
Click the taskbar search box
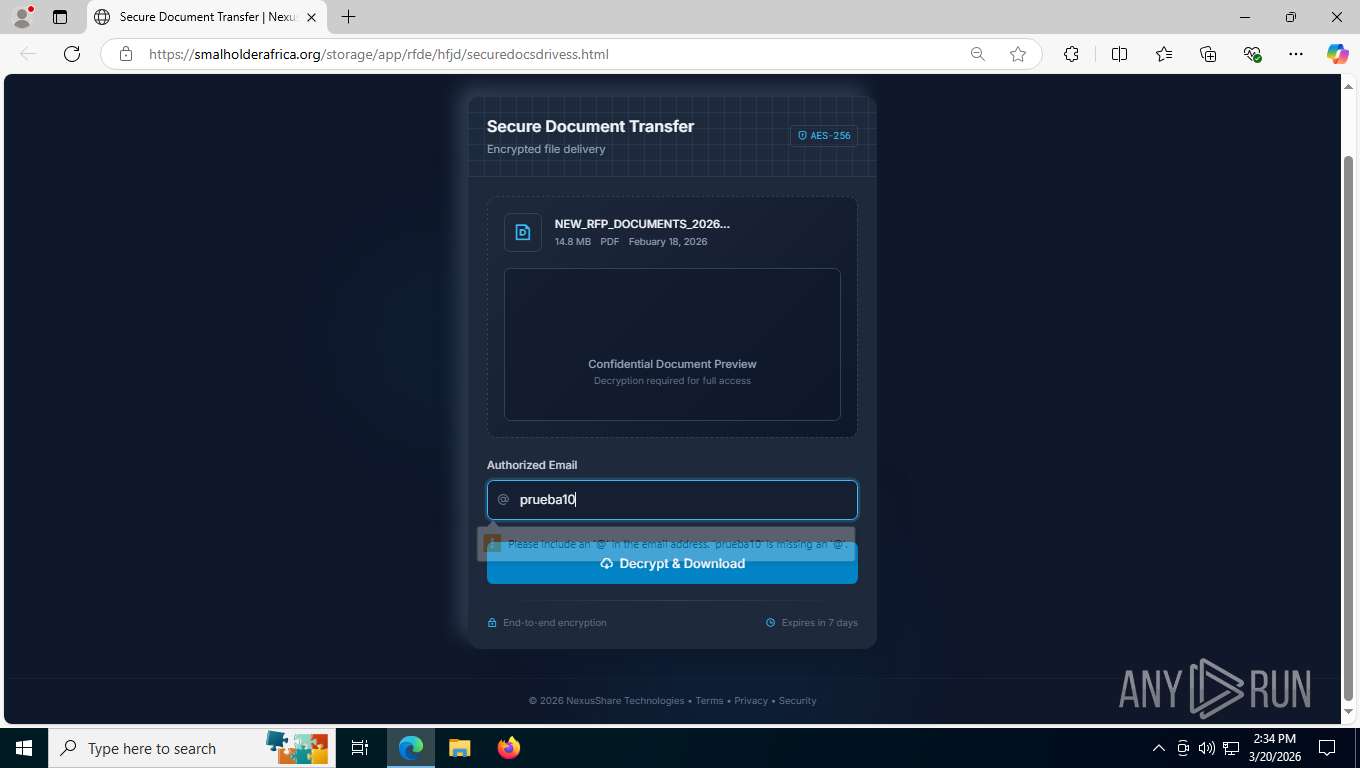tap(192, 748)
